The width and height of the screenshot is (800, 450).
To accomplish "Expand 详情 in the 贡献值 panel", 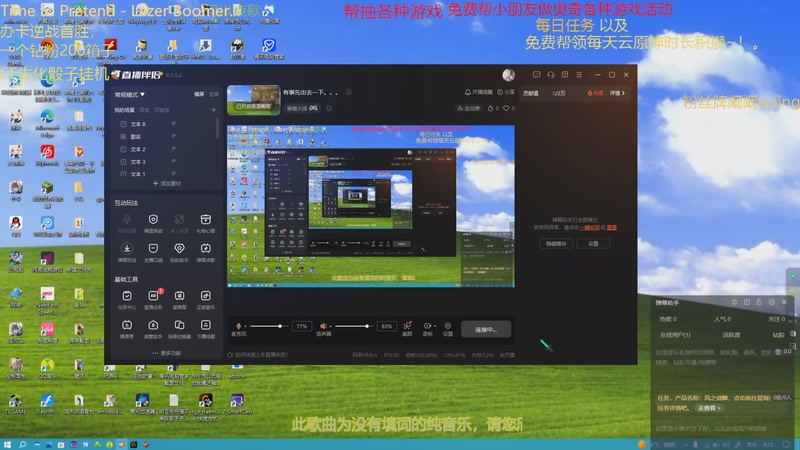I will [617, 93].
